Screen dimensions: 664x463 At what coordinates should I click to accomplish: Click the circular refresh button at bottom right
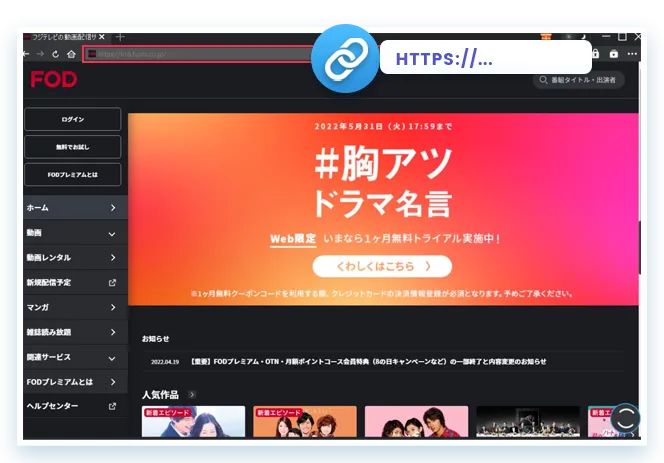click(625, 419)
